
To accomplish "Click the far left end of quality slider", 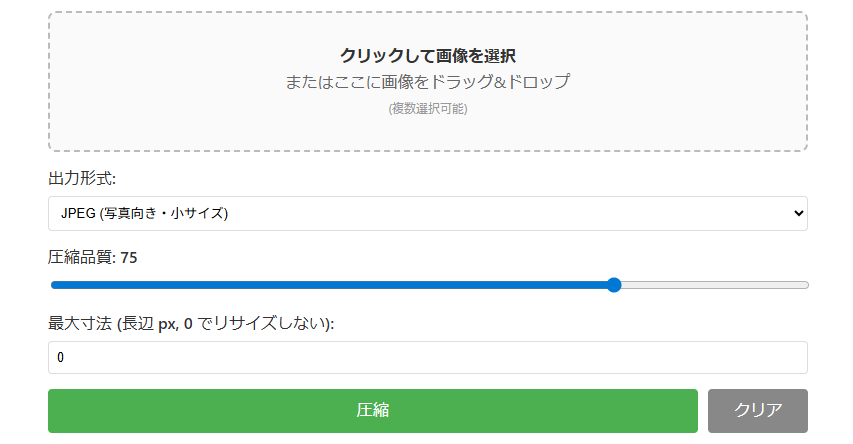I will click(53, 285).
